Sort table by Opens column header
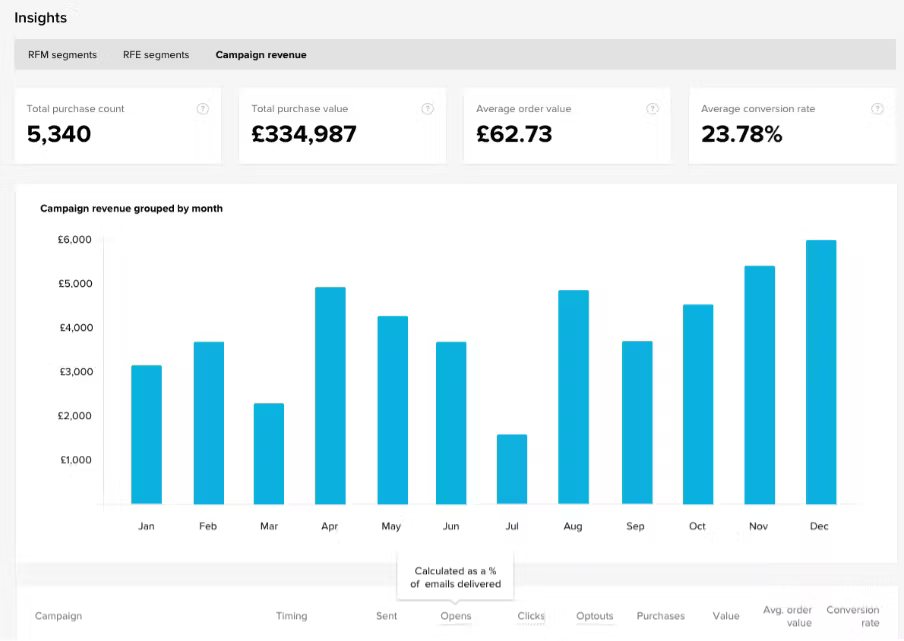This screenshot has width=904, height=641. point(455,616)
